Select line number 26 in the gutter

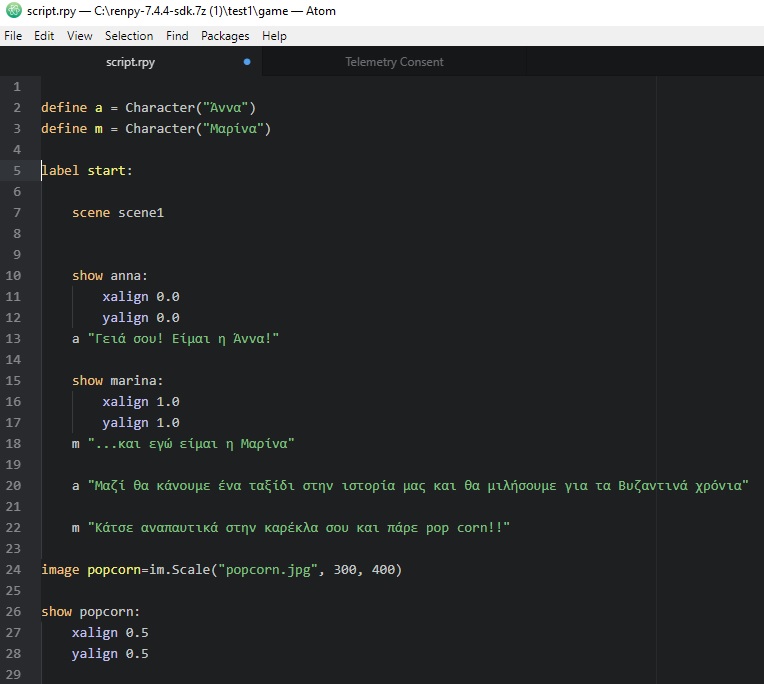pos(14,612)
